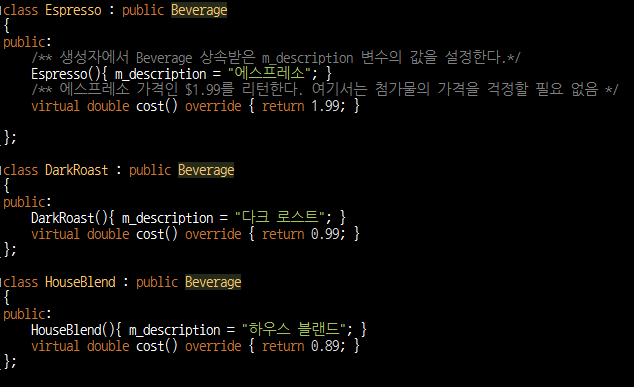Click the highlighted Beverage in DarkRoast declaration
Viewport: 634px width, 387px height.
206,170
